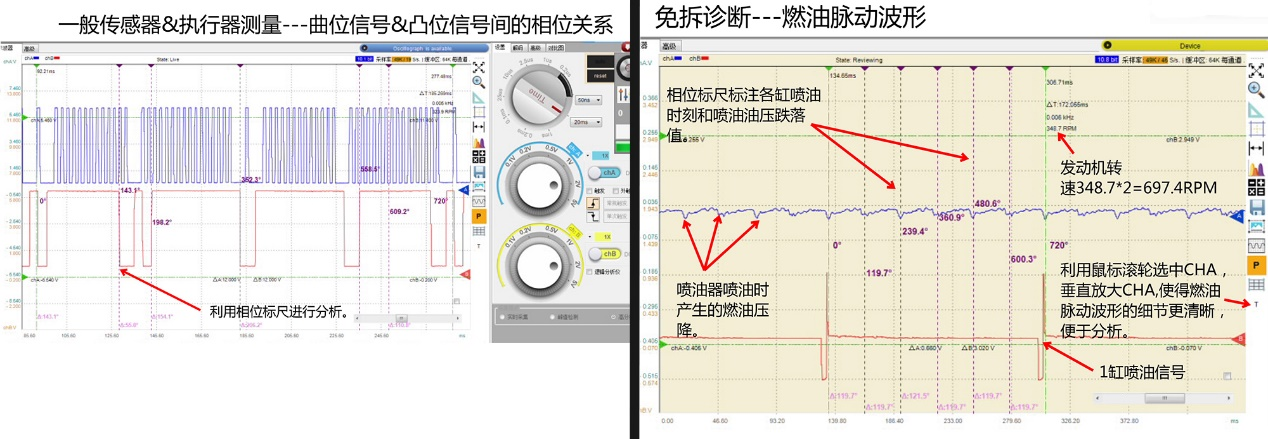
Task: Select rising edge trigger icon
Action: 595,202
